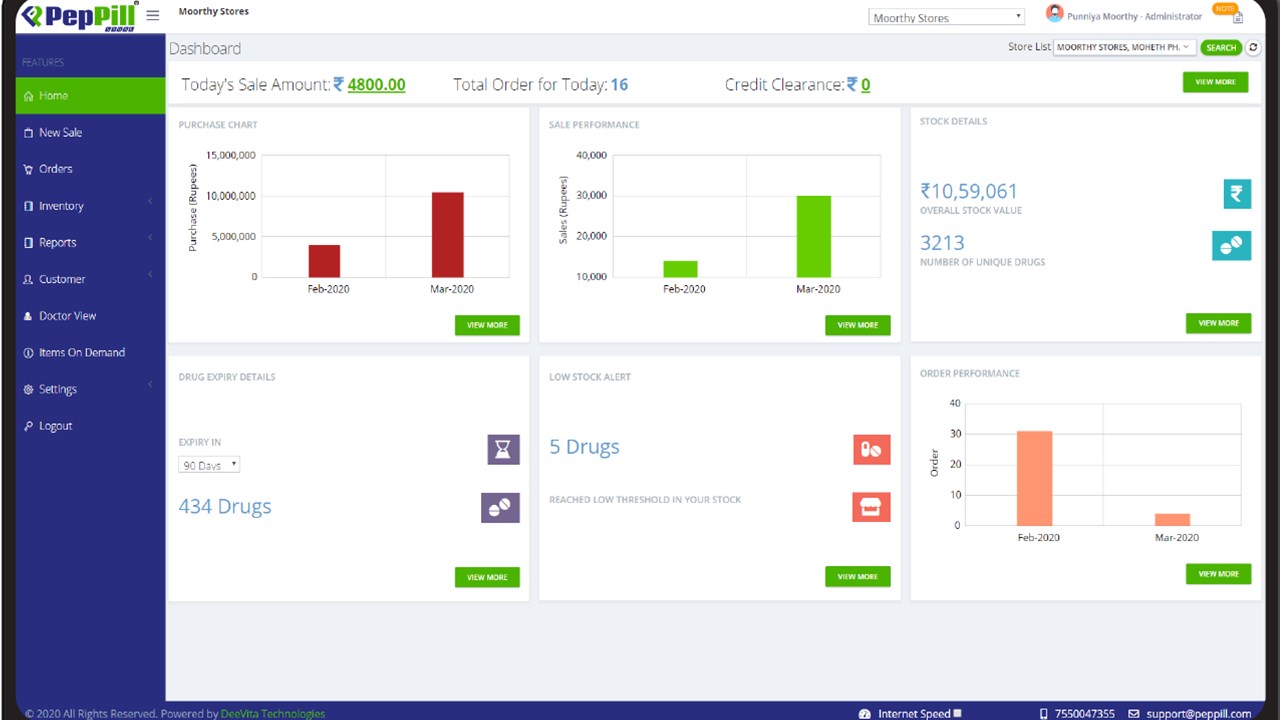Open Orders in the sidebar
The width and height of the screenshot is (1280, 720).
[90, 169]
